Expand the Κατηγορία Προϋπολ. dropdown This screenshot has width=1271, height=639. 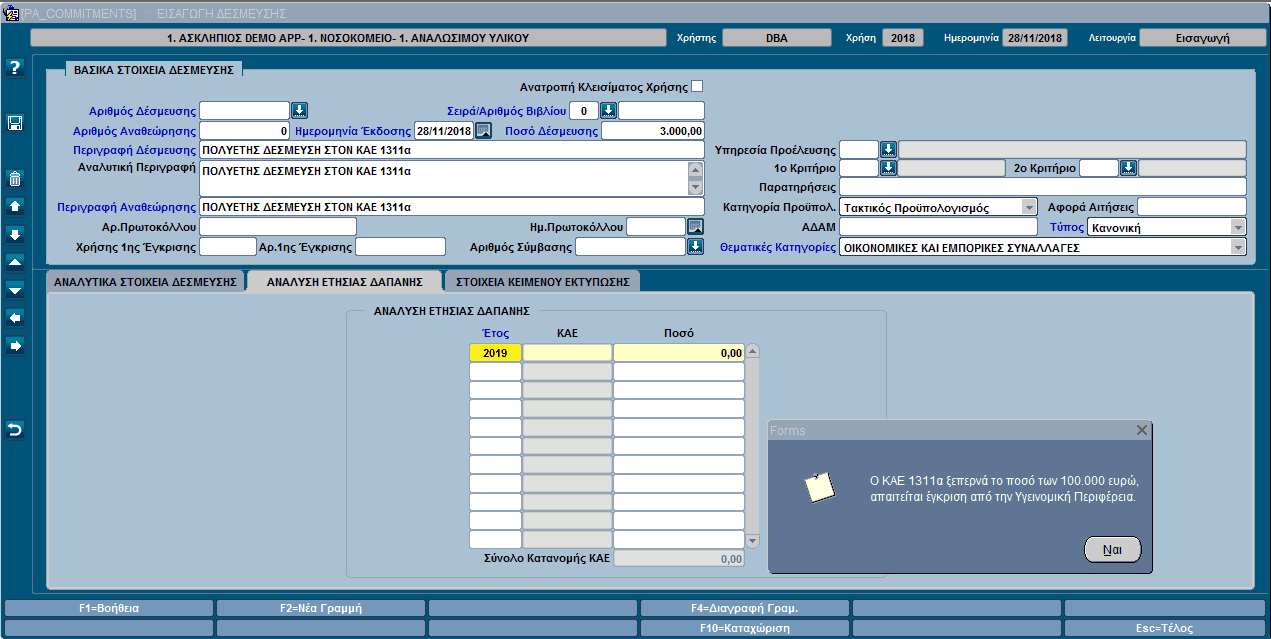click(1029, 207)
